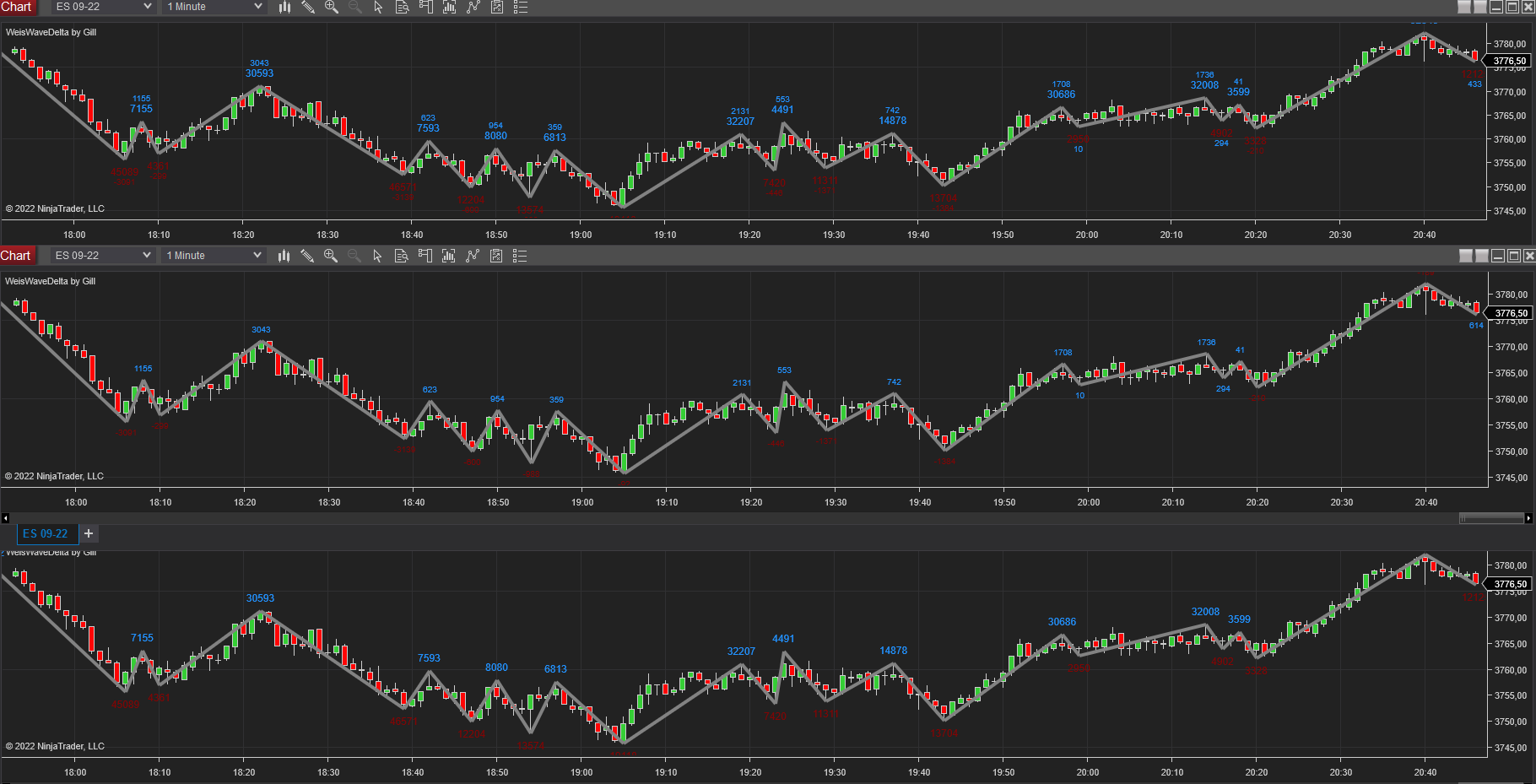This screenshot has width=1536, height=784.
Task: Click the WeisWaveDelta by Gill indicator label
Action: click(x=51, y=32)
